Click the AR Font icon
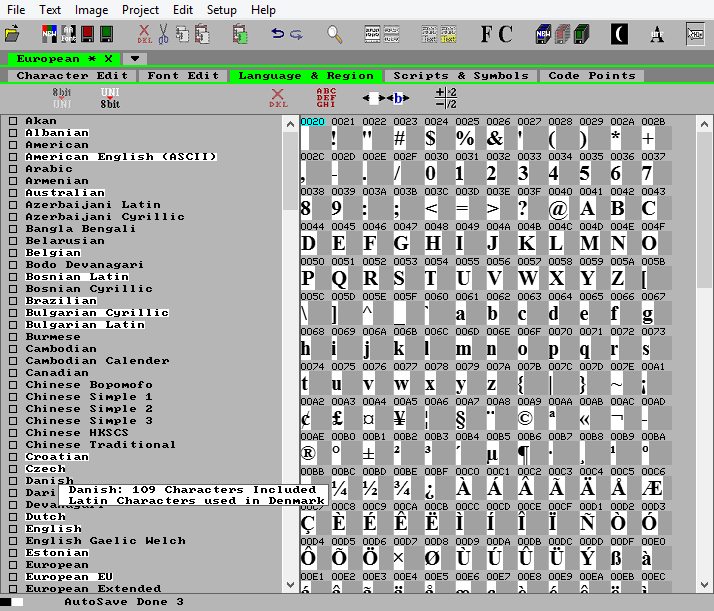 (x=69, y=34)
